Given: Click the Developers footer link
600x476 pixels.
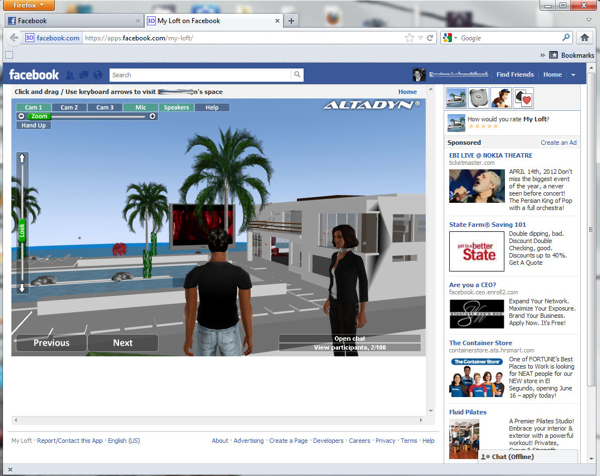Looking at the screenshot, I should coord(328,441).
